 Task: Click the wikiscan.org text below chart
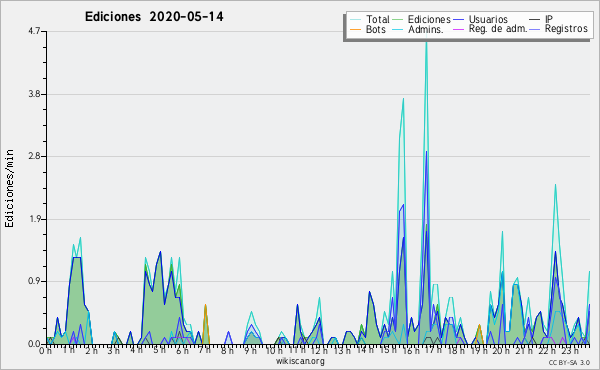click(300, 361)
